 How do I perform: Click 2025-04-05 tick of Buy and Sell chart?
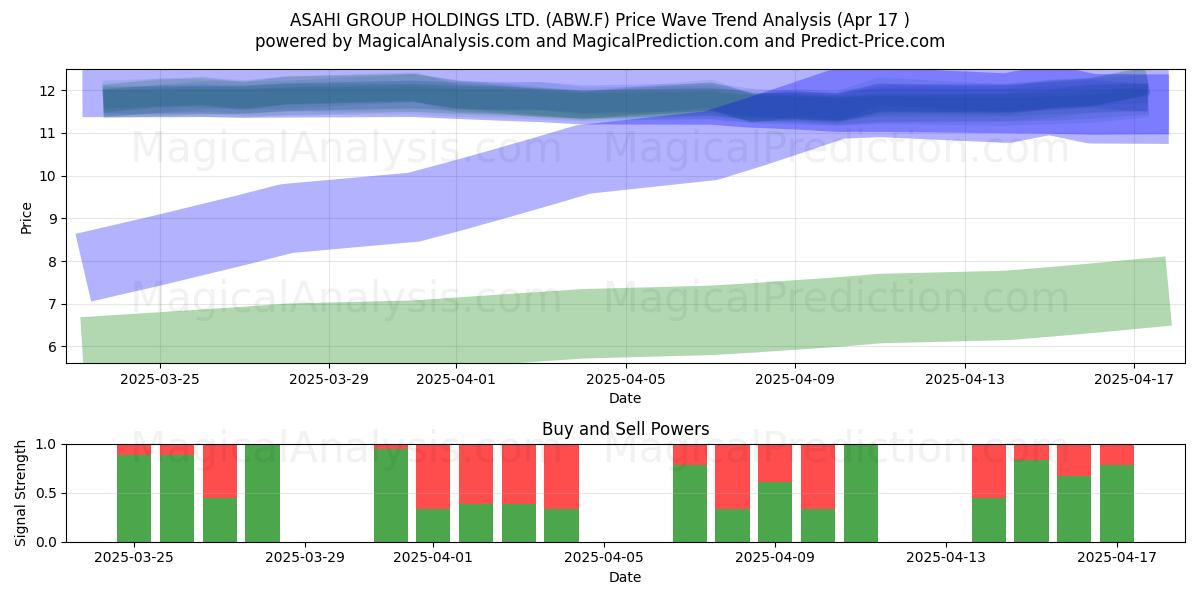604,559
